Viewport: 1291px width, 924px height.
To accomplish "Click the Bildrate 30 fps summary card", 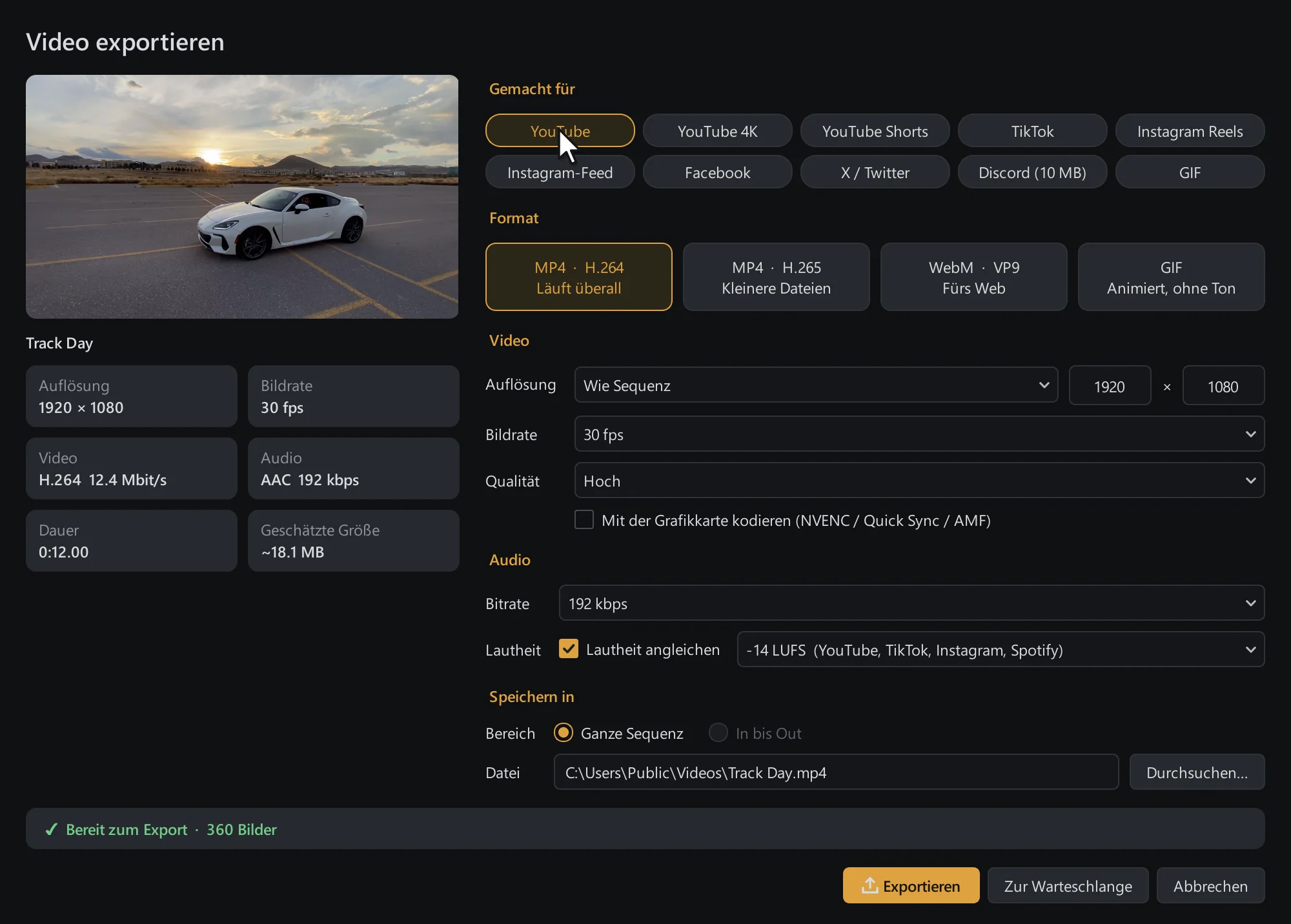I will tap(354, 396).
